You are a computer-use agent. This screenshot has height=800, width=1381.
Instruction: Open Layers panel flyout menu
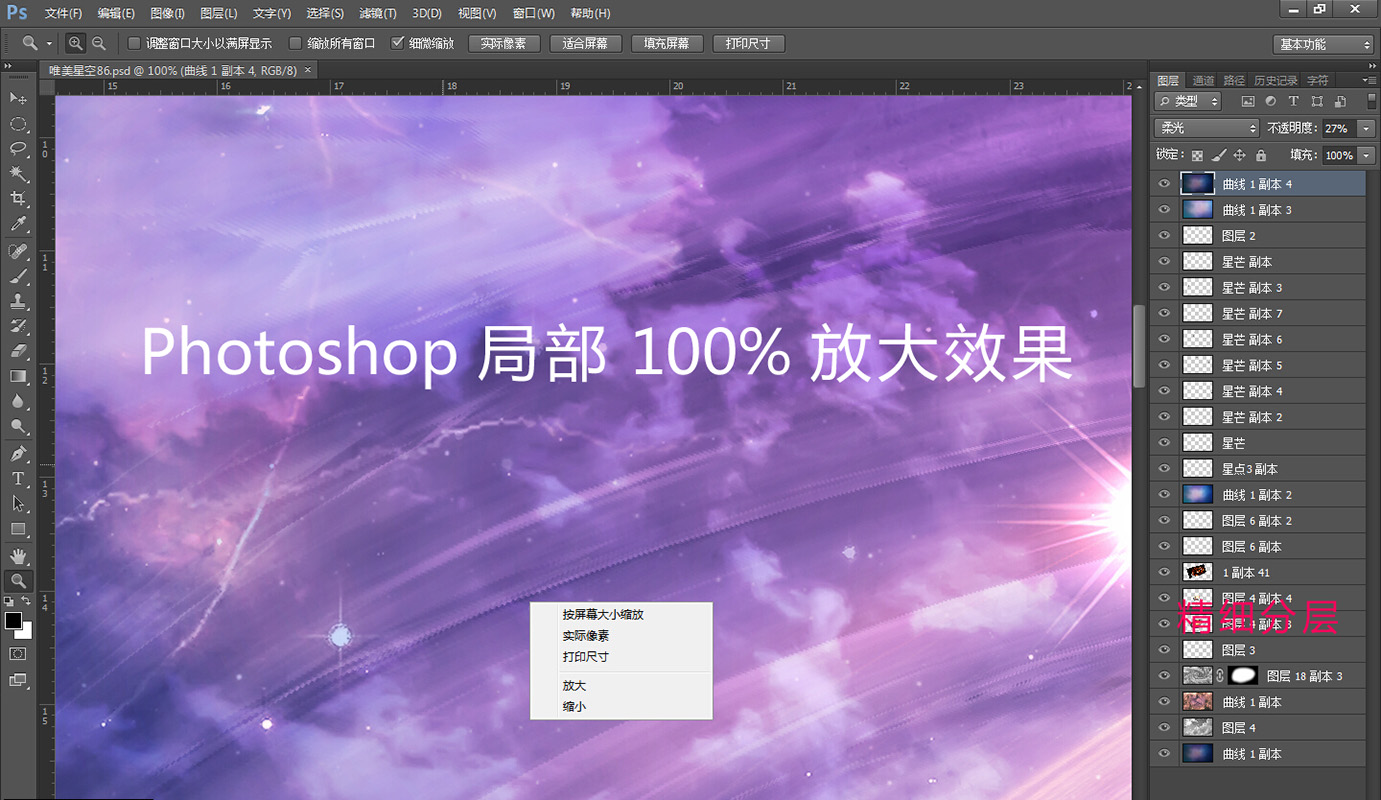[1369, 80]
